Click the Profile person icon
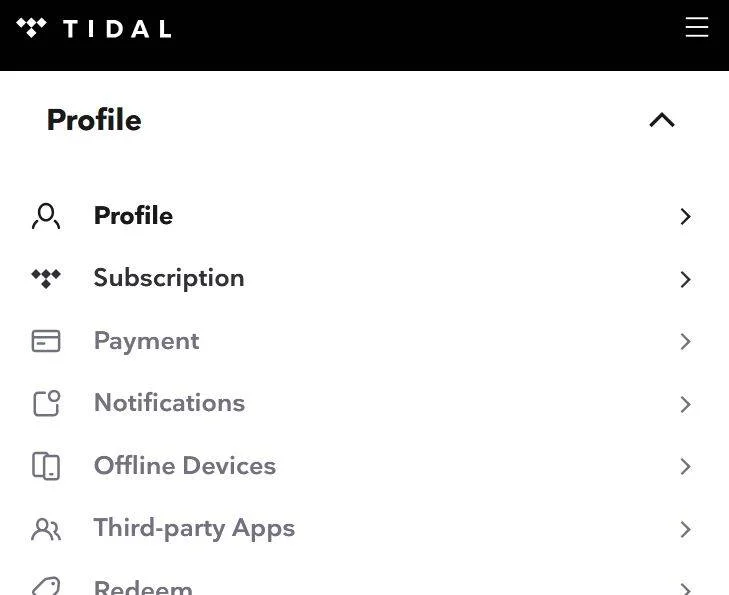The height and width of the screenshot is (595, 729). [x=46, y=216]
